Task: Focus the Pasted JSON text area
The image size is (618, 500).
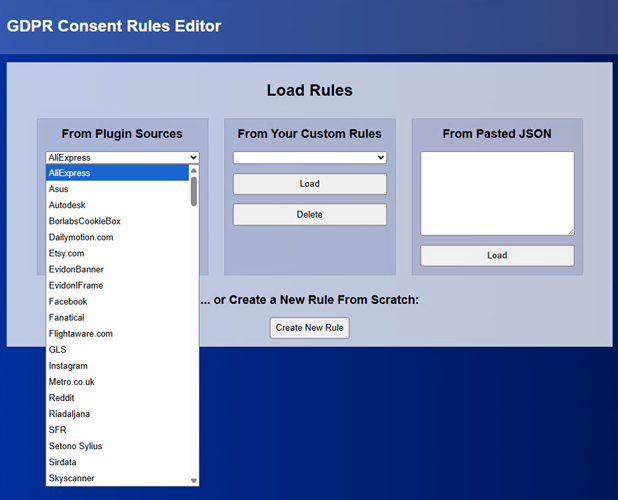Action: coord(497,193)
